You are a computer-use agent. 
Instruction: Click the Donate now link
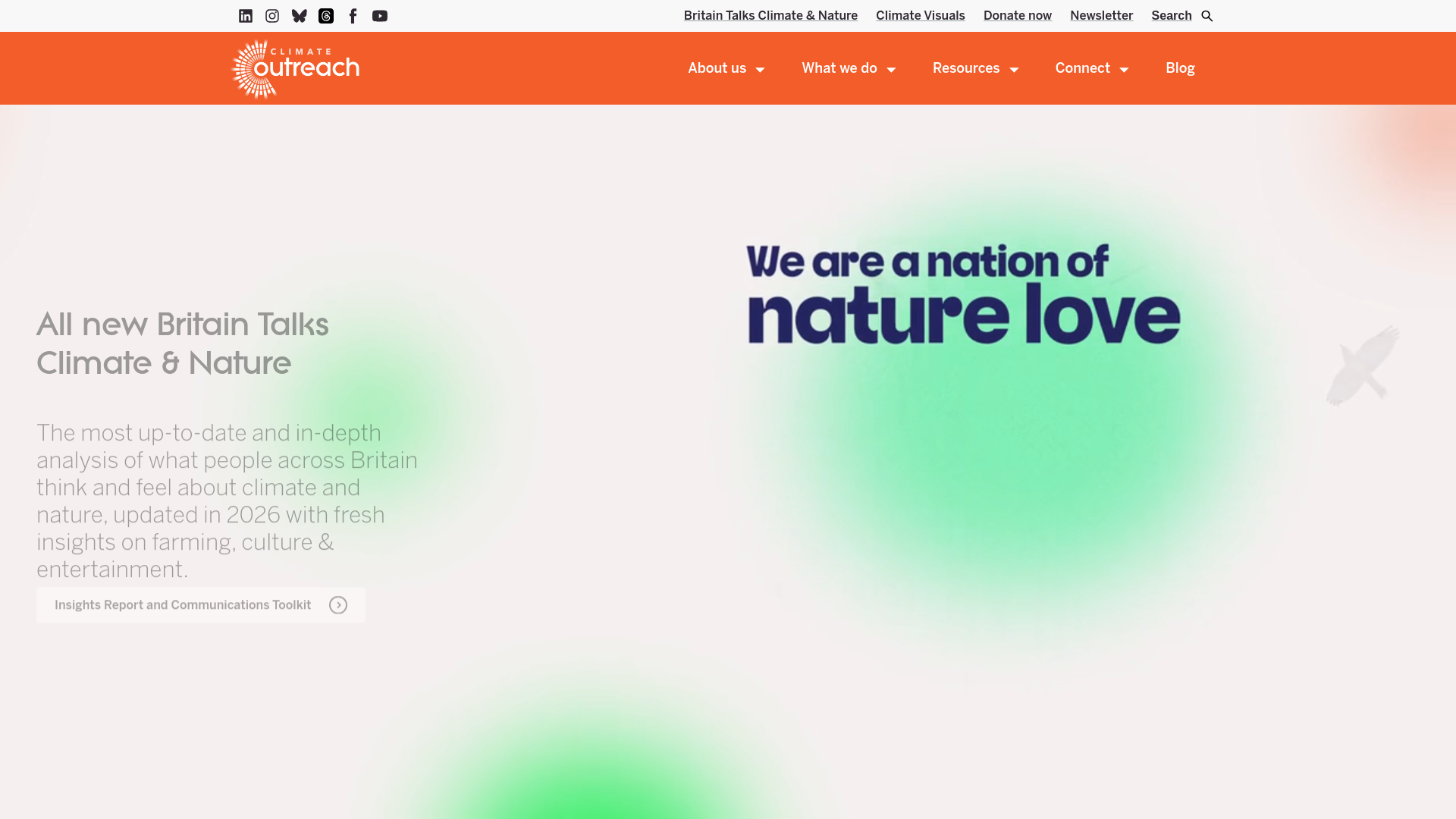(1017, 16)
